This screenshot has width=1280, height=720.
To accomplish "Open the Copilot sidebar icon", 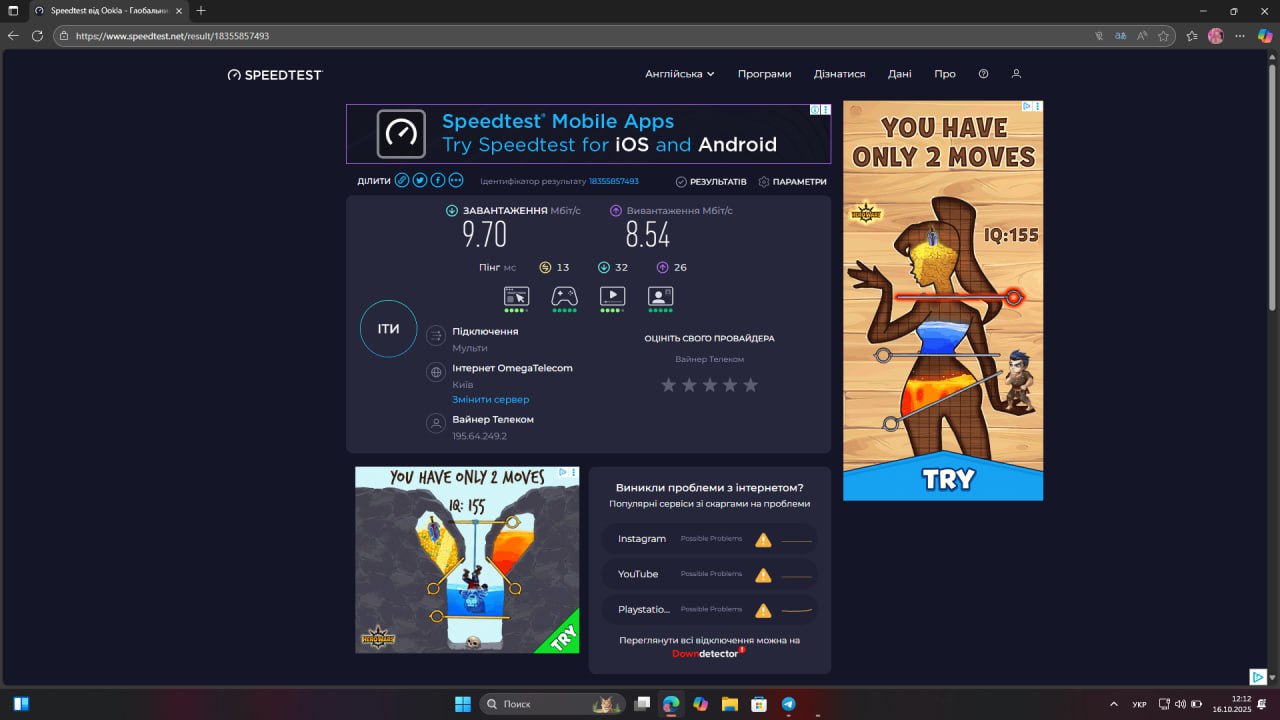I will [x=1265, y=35].
